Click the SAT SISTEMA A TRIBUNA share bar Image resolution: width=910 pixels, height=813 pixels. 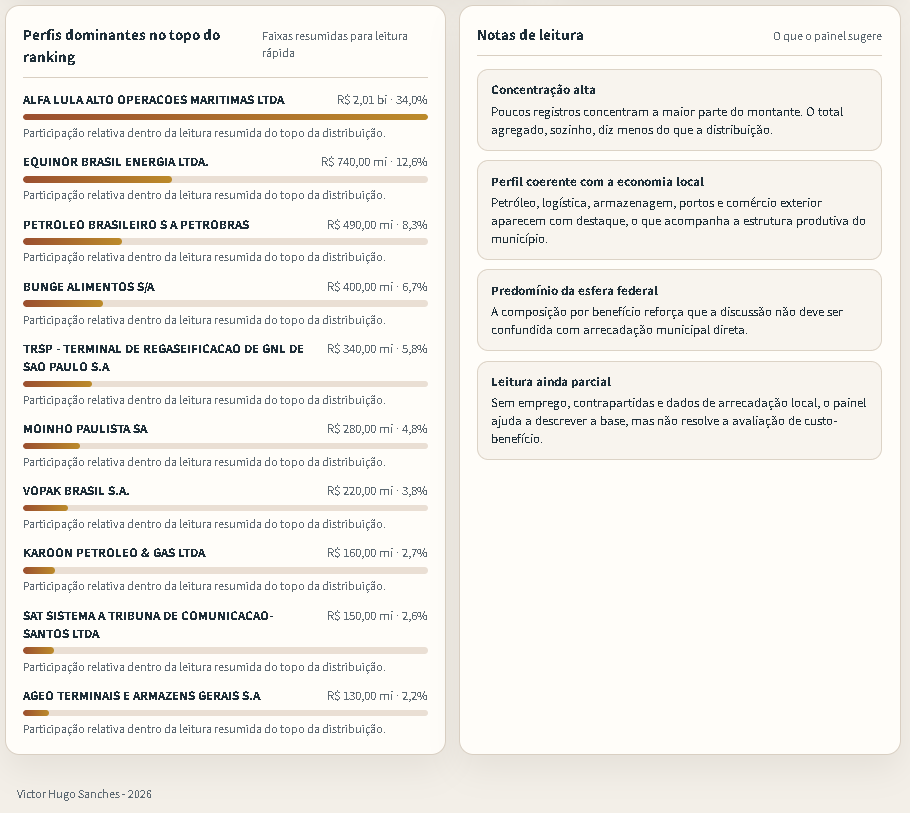coord(225,651)
